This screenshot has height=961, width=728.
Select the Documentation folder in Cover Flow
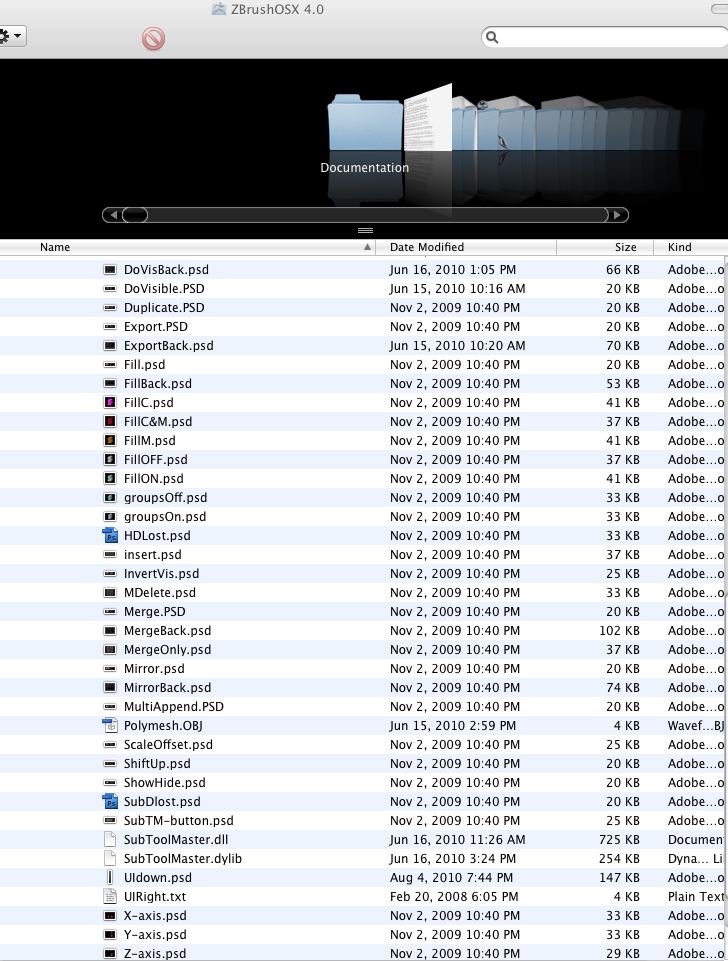365,122
